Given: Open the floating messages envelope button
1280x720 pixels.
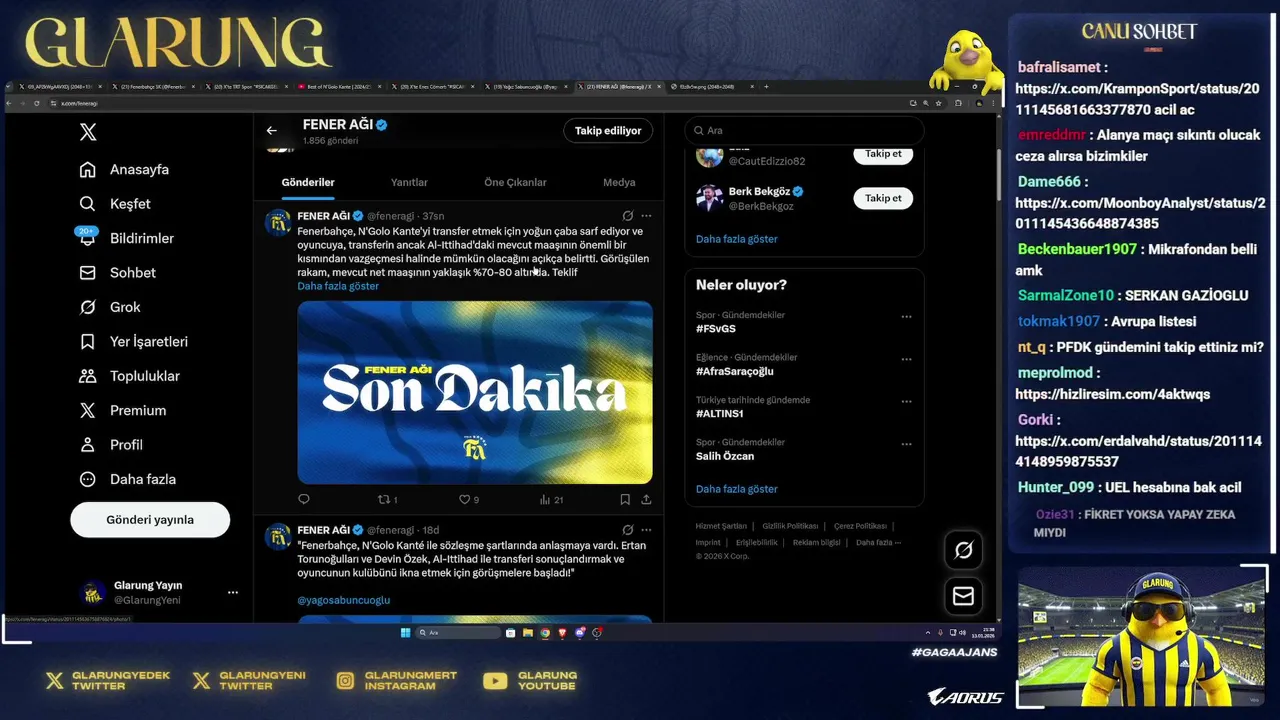Looking at the screenshot, I should pos(963,596).
